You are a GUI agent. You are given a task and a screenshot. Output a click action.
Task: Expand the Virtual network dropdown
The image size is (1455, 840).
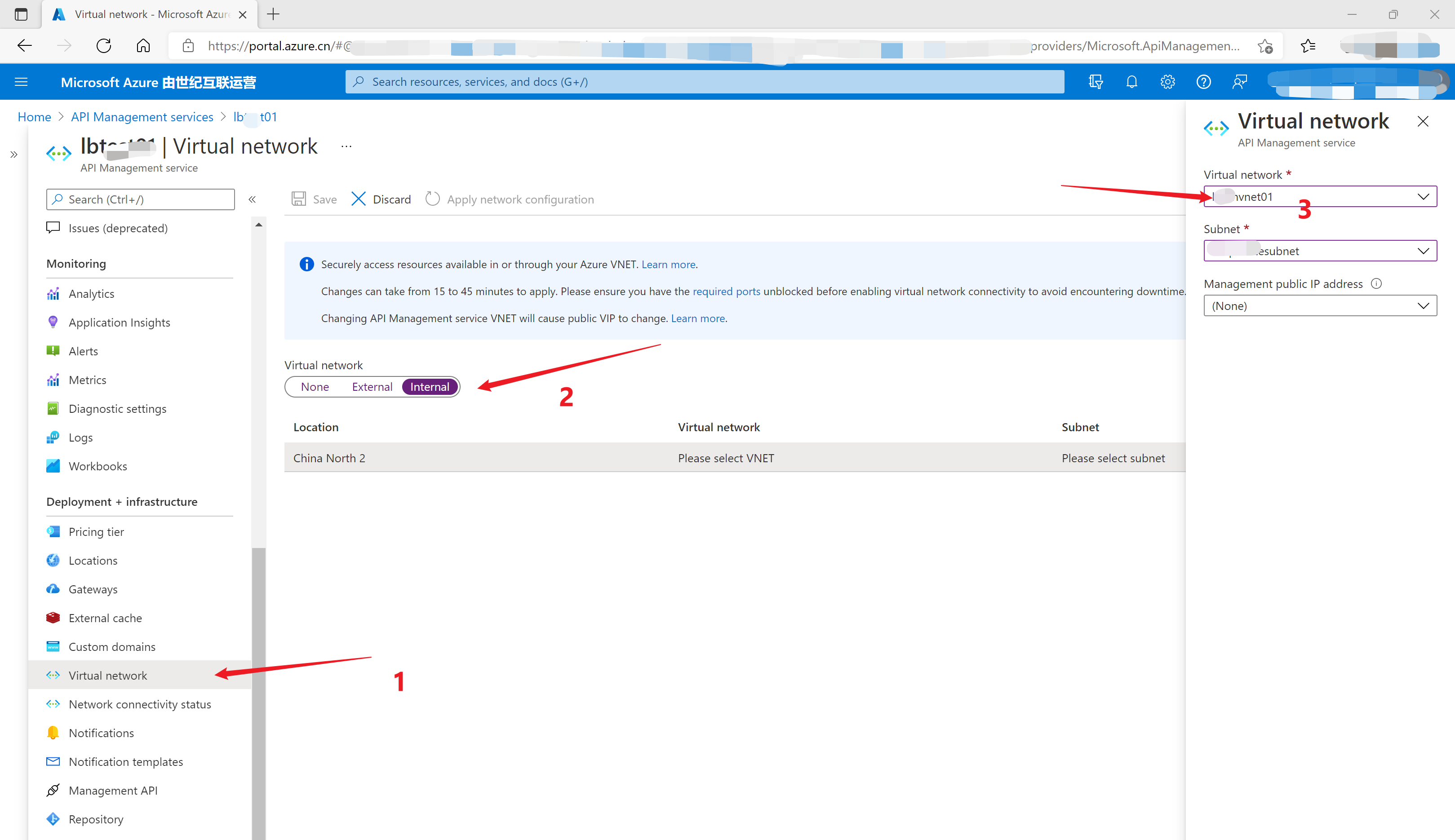[x=1319, y=197]
